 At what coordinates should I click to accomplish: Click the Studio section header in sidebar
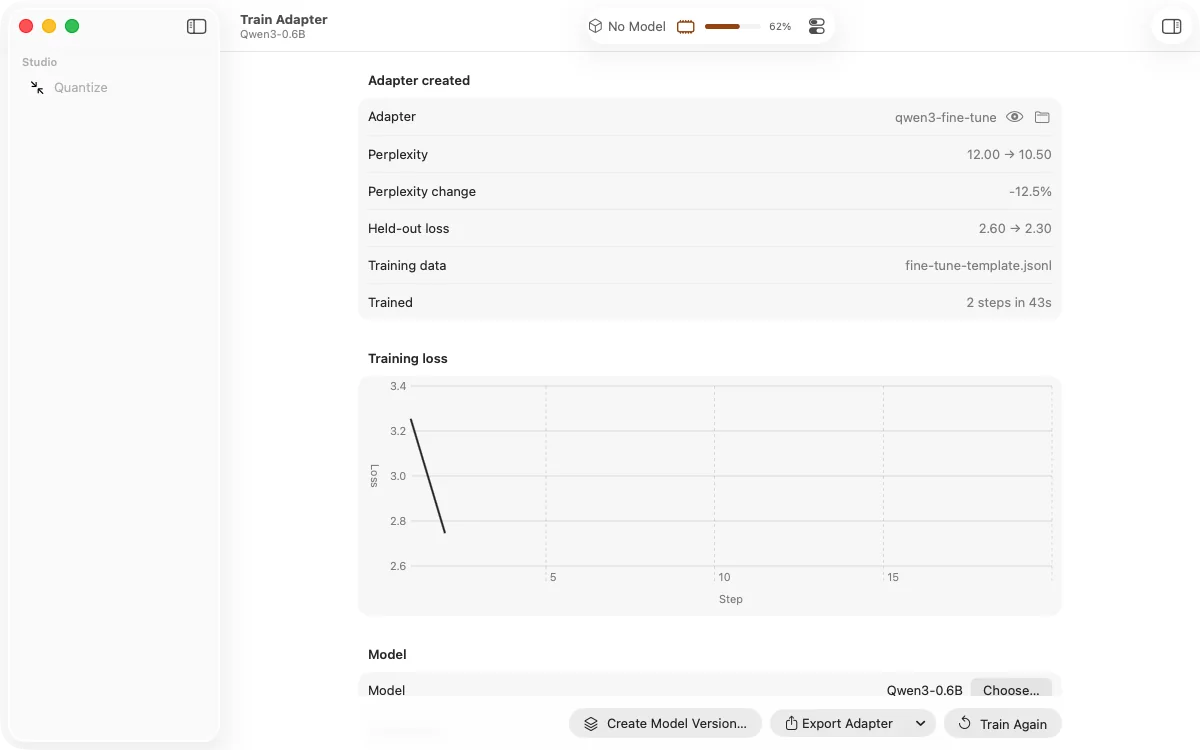pyautogui.click(x=40, y=62)
